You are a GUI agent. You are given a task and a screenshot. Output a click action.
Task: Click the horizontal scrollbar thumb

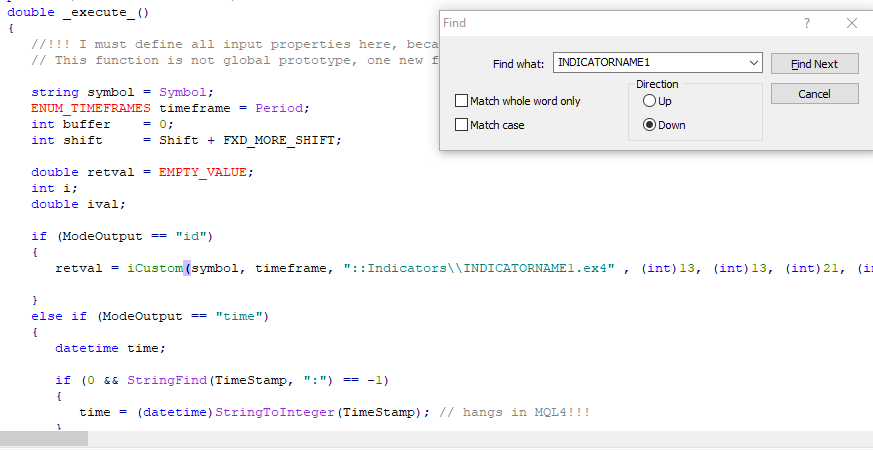[x=44, y=438]
